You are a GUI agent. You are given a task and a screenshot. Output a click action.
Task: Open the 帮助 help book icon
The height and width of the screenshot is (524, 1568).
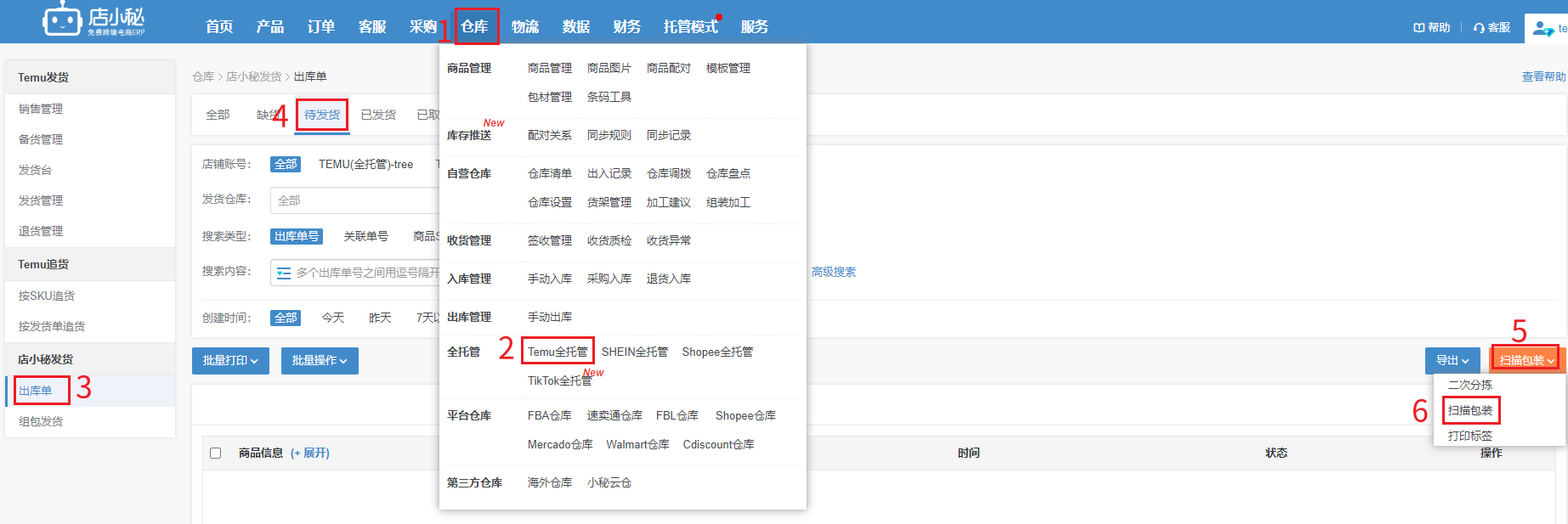coord(1418,28)
